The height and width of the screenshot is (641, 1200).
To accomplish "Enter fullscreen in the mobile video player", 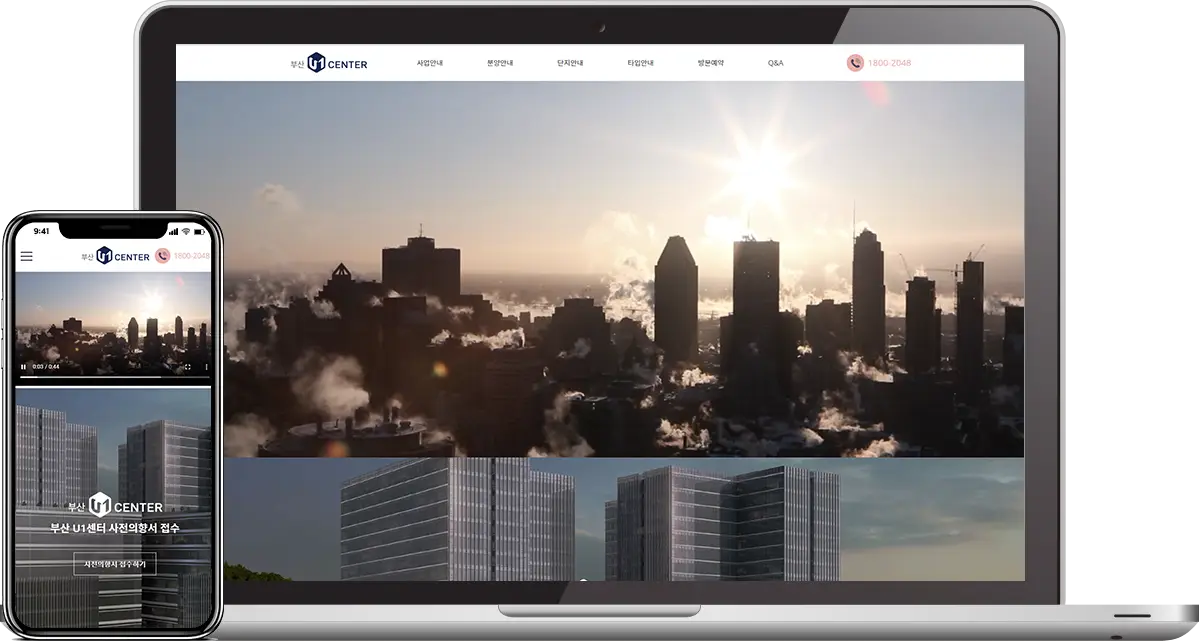I will click(187, 367).
